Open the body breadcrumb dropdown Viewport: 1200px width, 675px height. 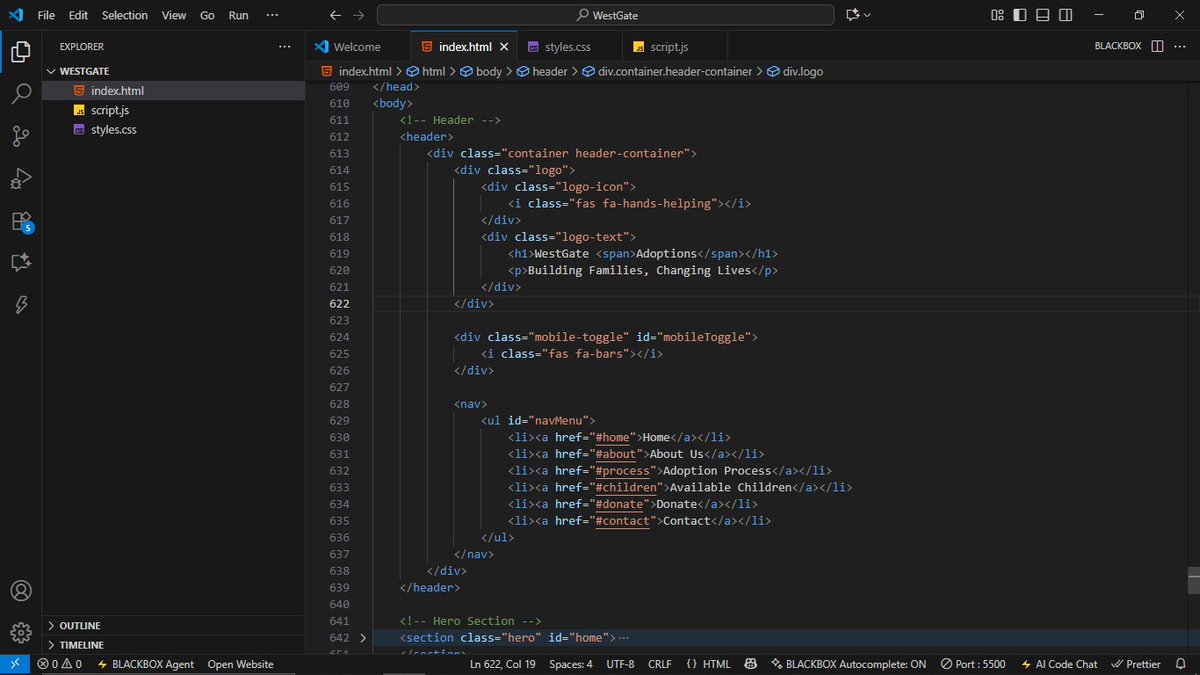click(482, 71)
